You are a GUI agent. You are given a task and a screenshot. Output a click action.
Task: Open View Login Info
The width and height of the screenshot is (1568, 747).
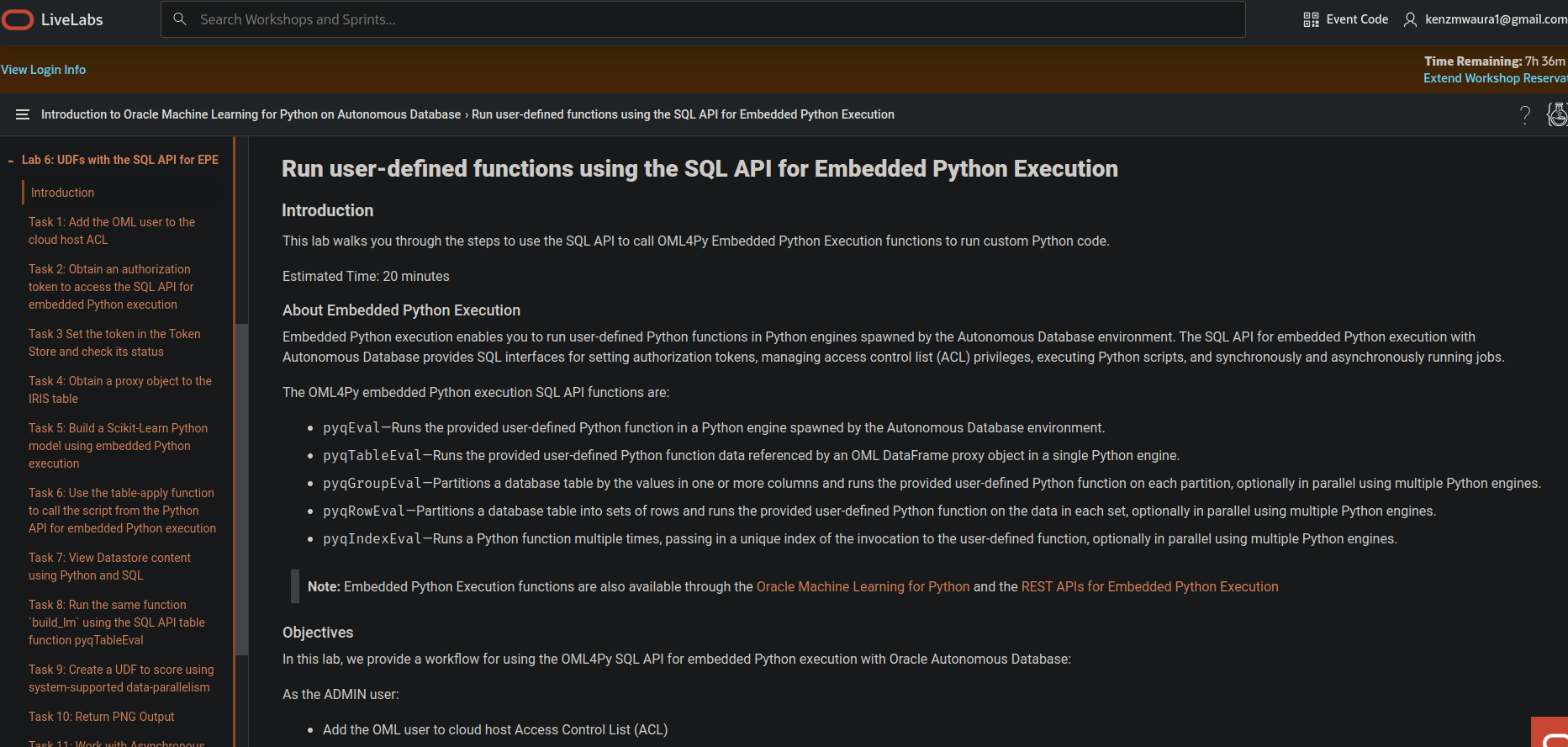[x=43, y=70]
